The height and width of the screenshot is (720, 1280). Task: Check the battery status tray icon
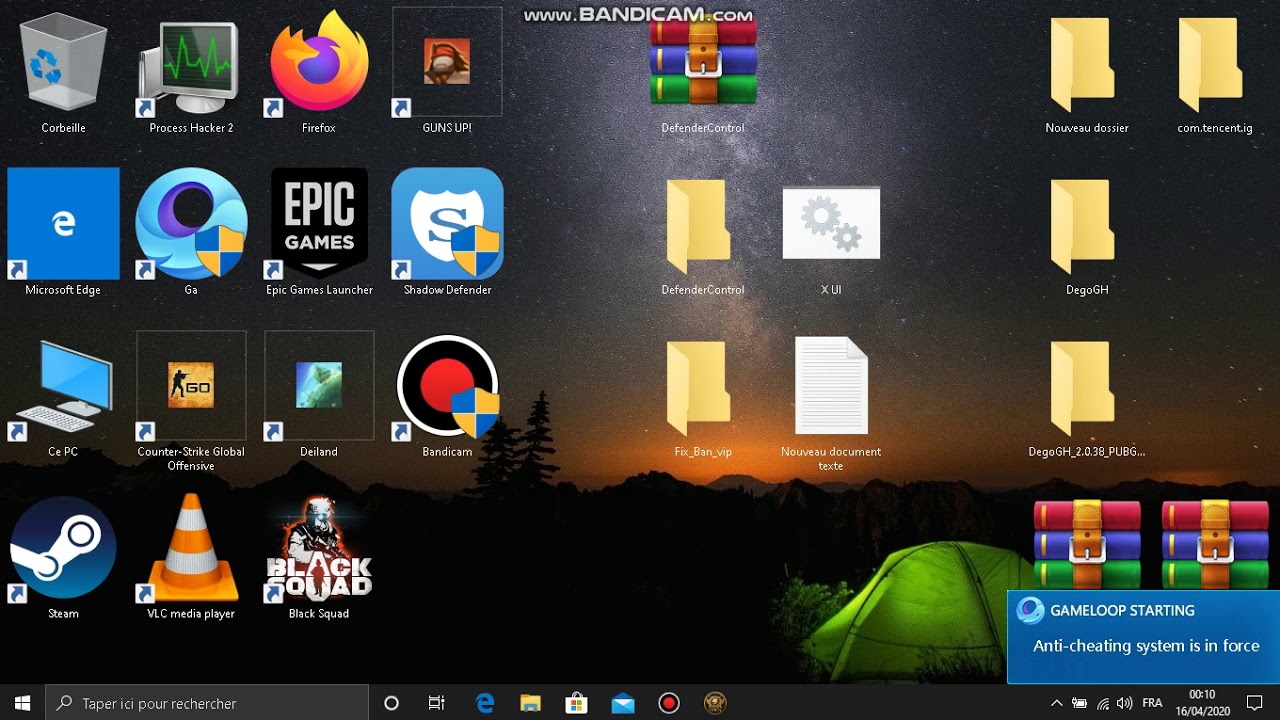point(1080,703)
